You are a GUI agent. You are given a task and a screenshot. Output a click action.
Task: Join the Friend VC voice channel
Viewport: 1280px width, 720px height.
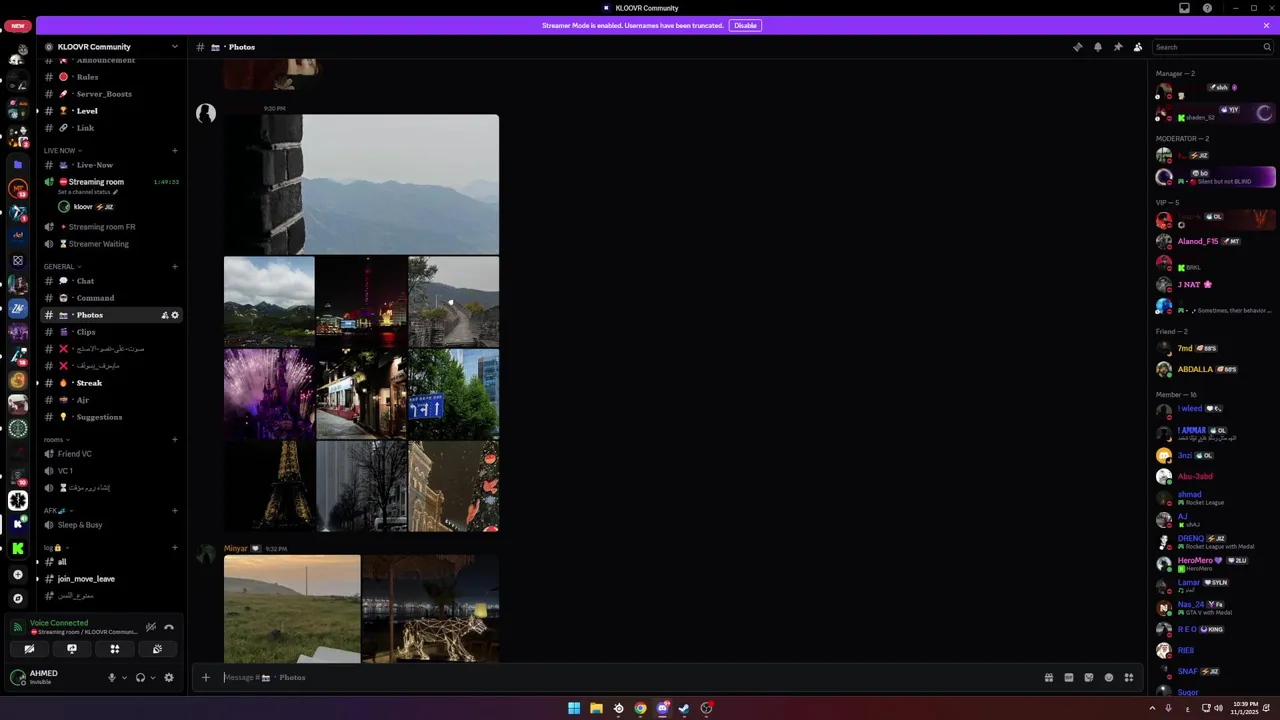pos(111,454)
